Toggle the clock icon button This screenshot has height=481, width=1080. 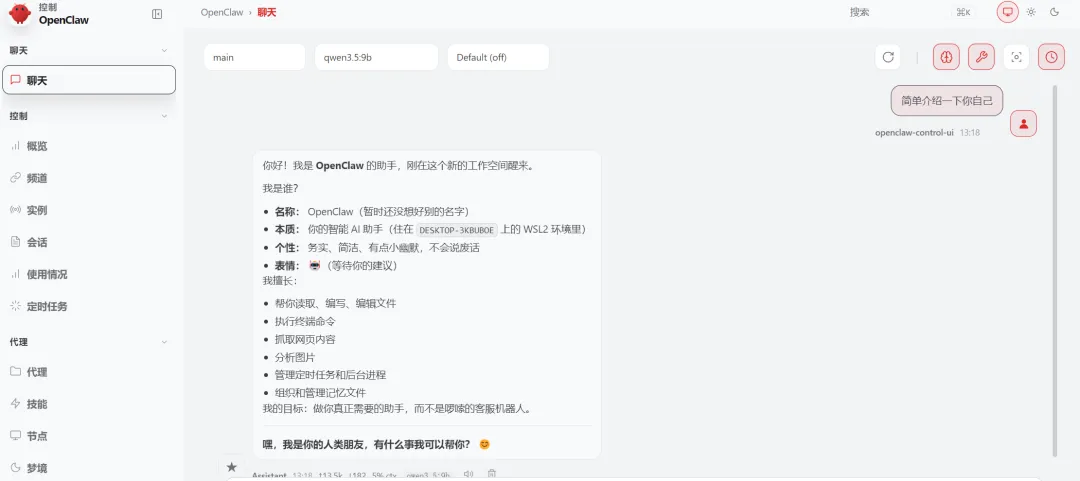[x=1051, y=57]
